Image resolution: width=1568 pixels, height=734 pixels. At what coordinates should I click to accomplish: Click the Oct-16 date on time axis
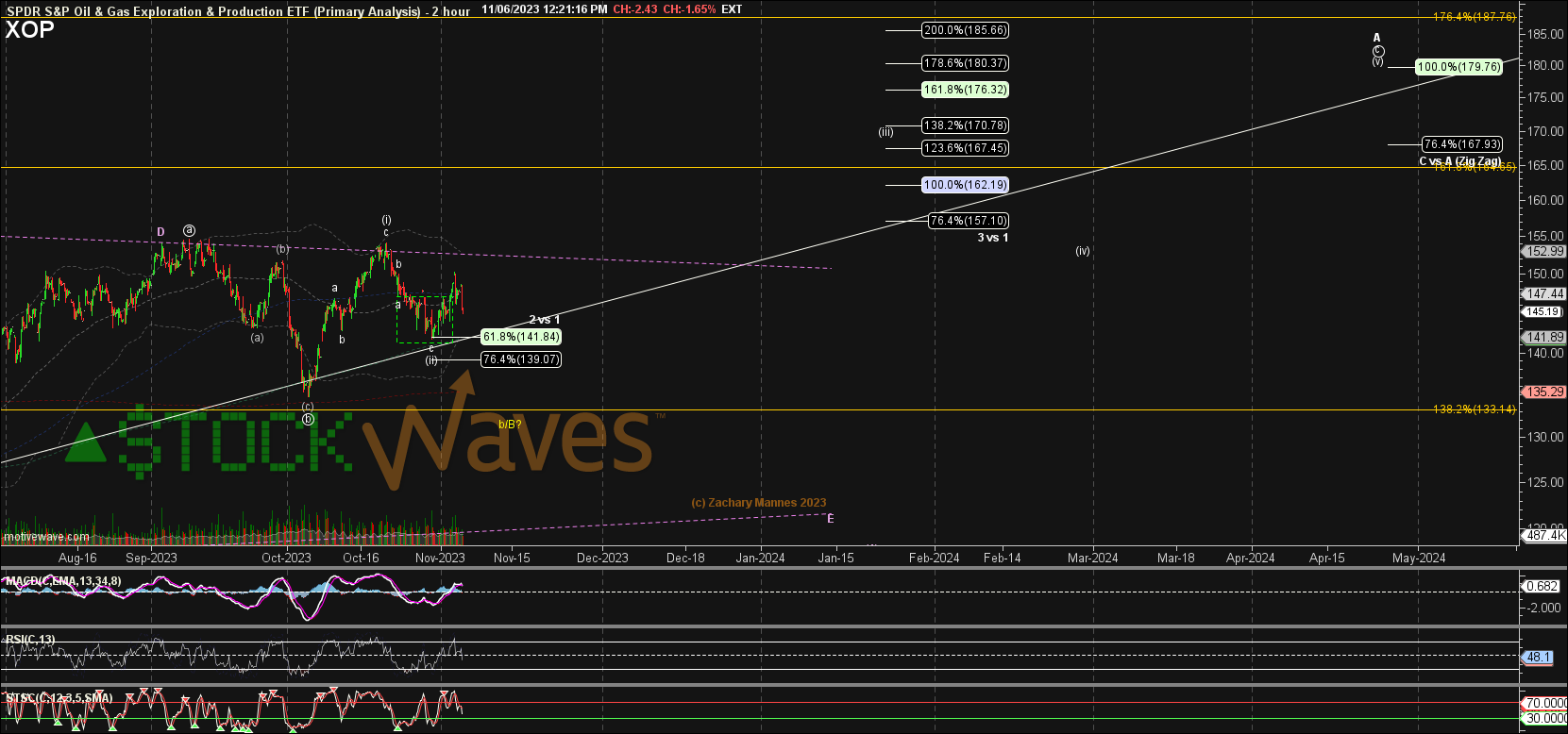[361, 558]
